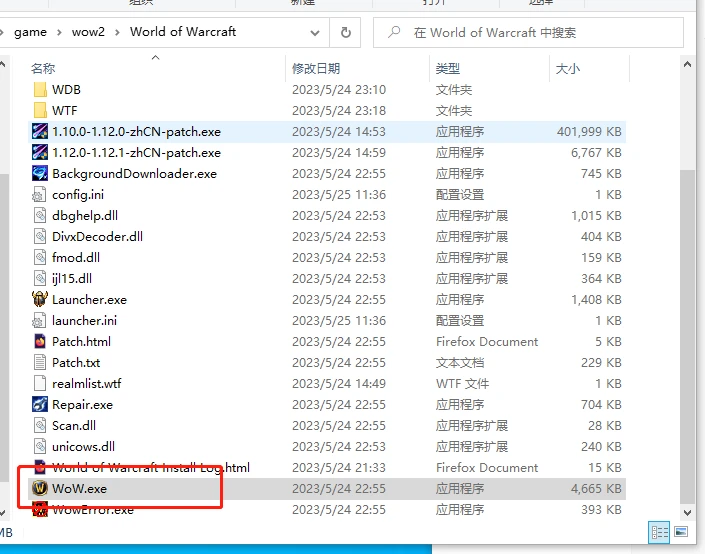Viewport: 705px width, 554px height.
Task: Select the file name ijl15.dll
Action: click(x=72, y=278)
